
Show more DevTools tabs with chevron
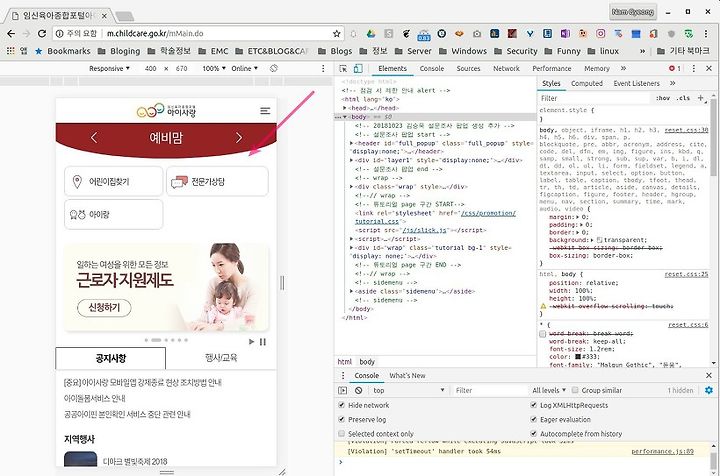tap(623, 68)
